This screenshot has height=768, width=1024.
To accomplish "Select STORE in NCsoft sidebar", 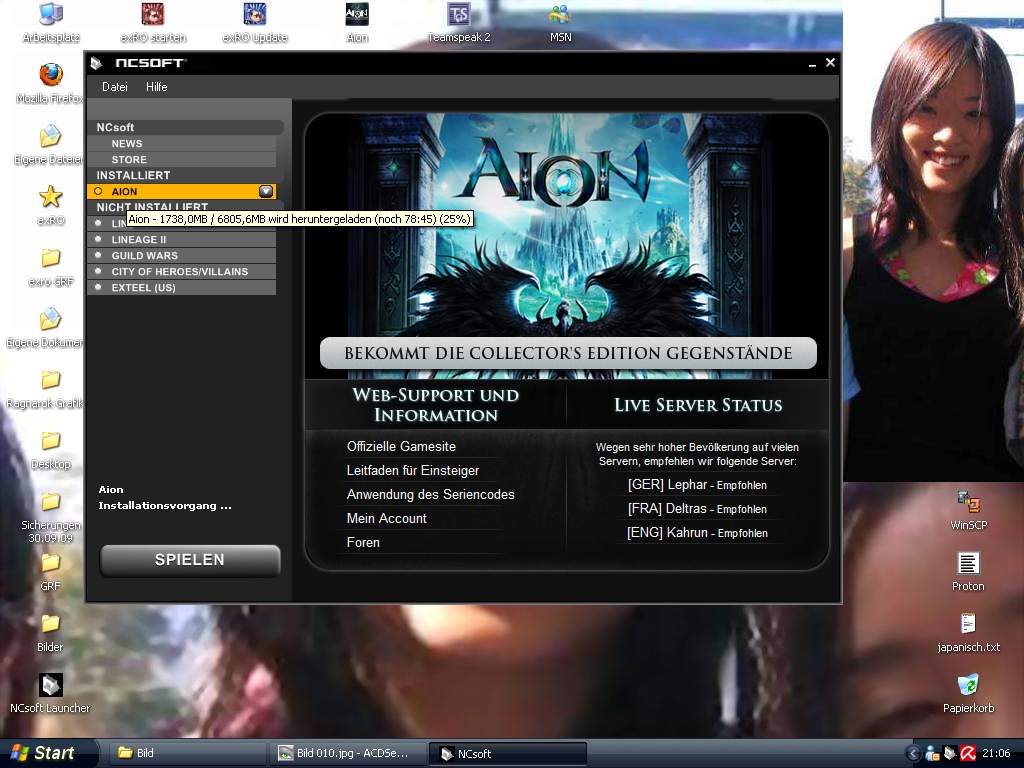I will click(x=182, y=159).
